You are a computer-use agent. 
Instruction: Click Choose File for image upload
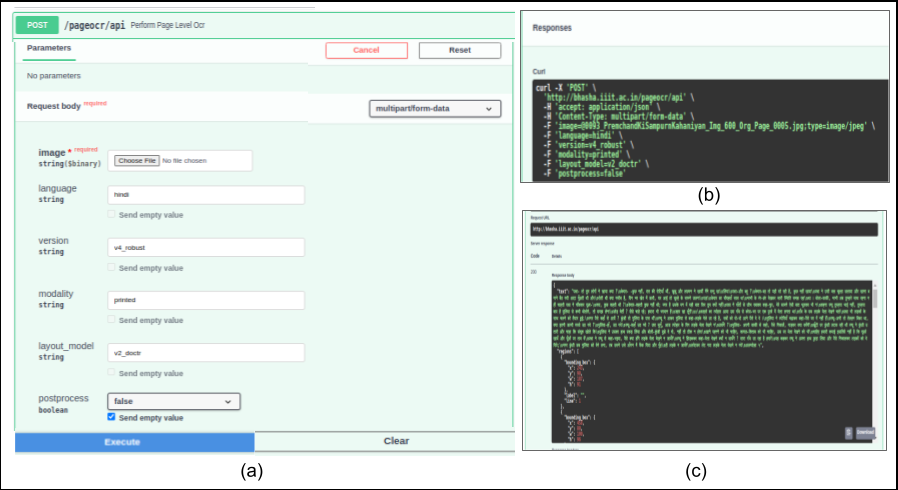tap(136, 160)
